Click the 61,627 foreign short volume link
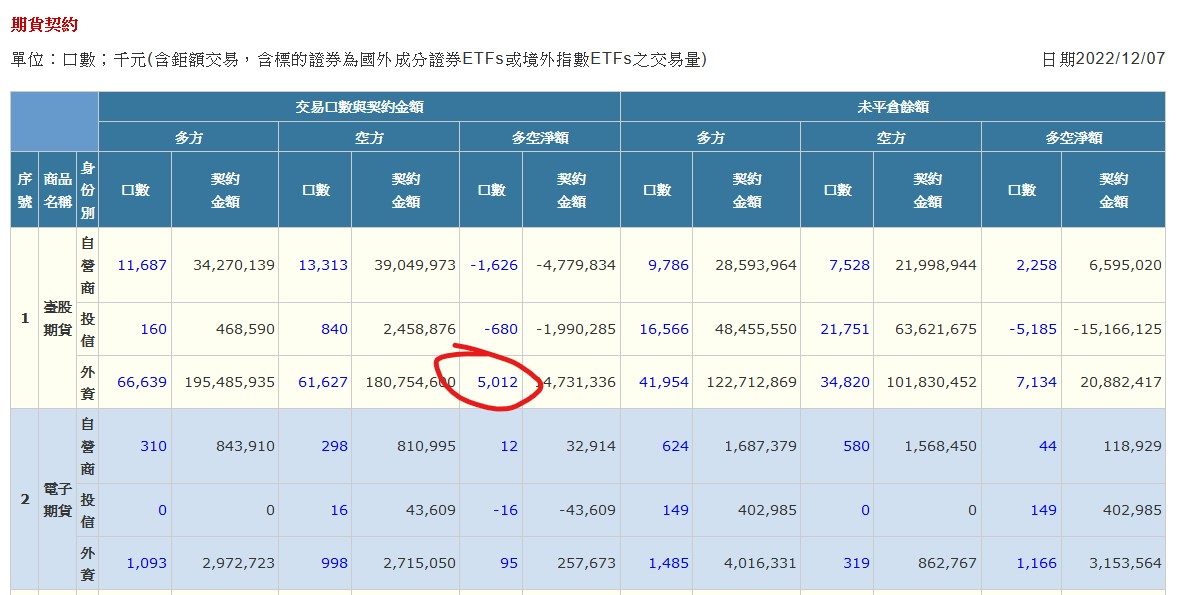 (323, 382)
